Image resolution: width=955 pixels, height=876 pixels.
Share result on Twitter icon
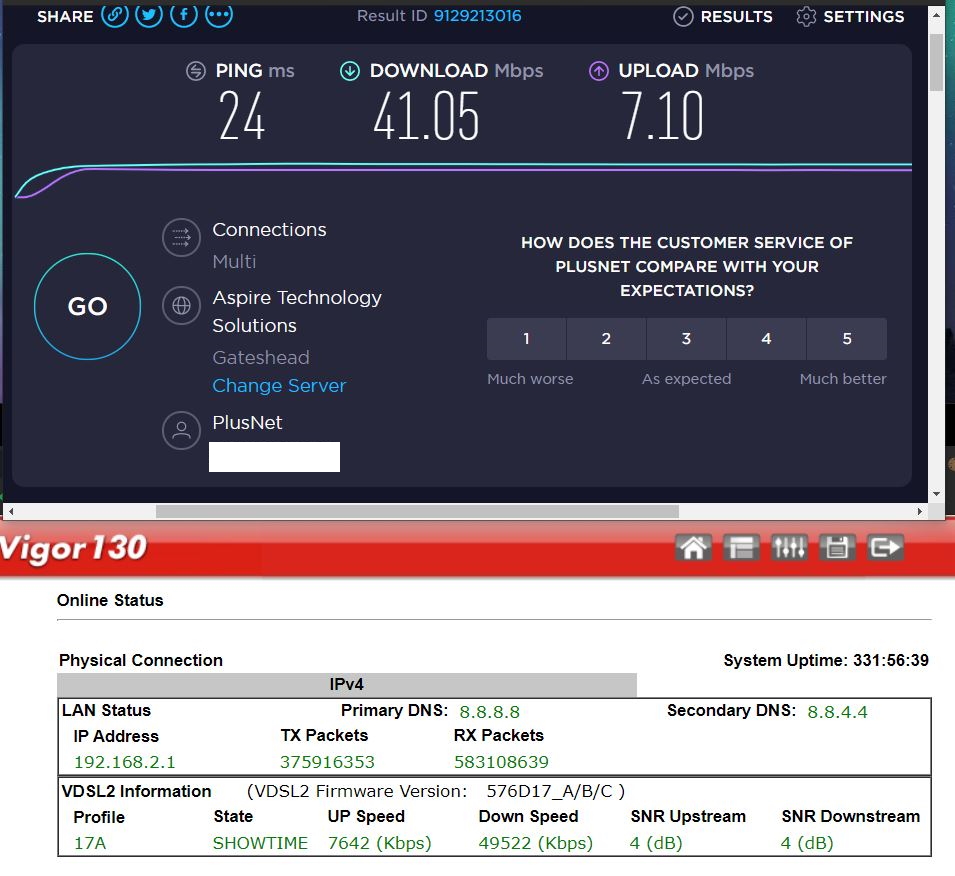pyautogui.click(x=149, y=15)
